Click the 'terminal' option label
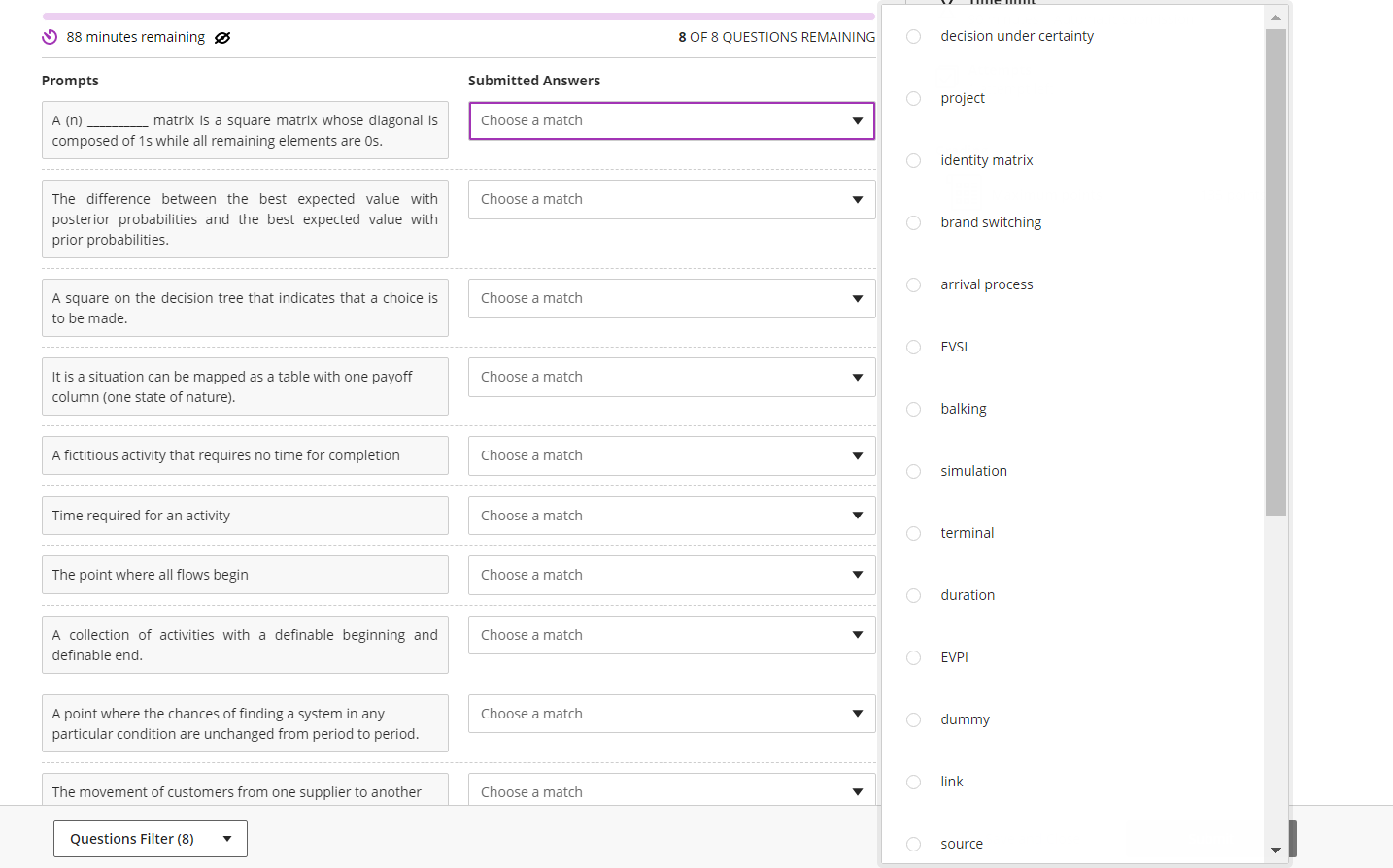Image resolution: width=1393 pixels, height=868 pixels. pos(967,533)
